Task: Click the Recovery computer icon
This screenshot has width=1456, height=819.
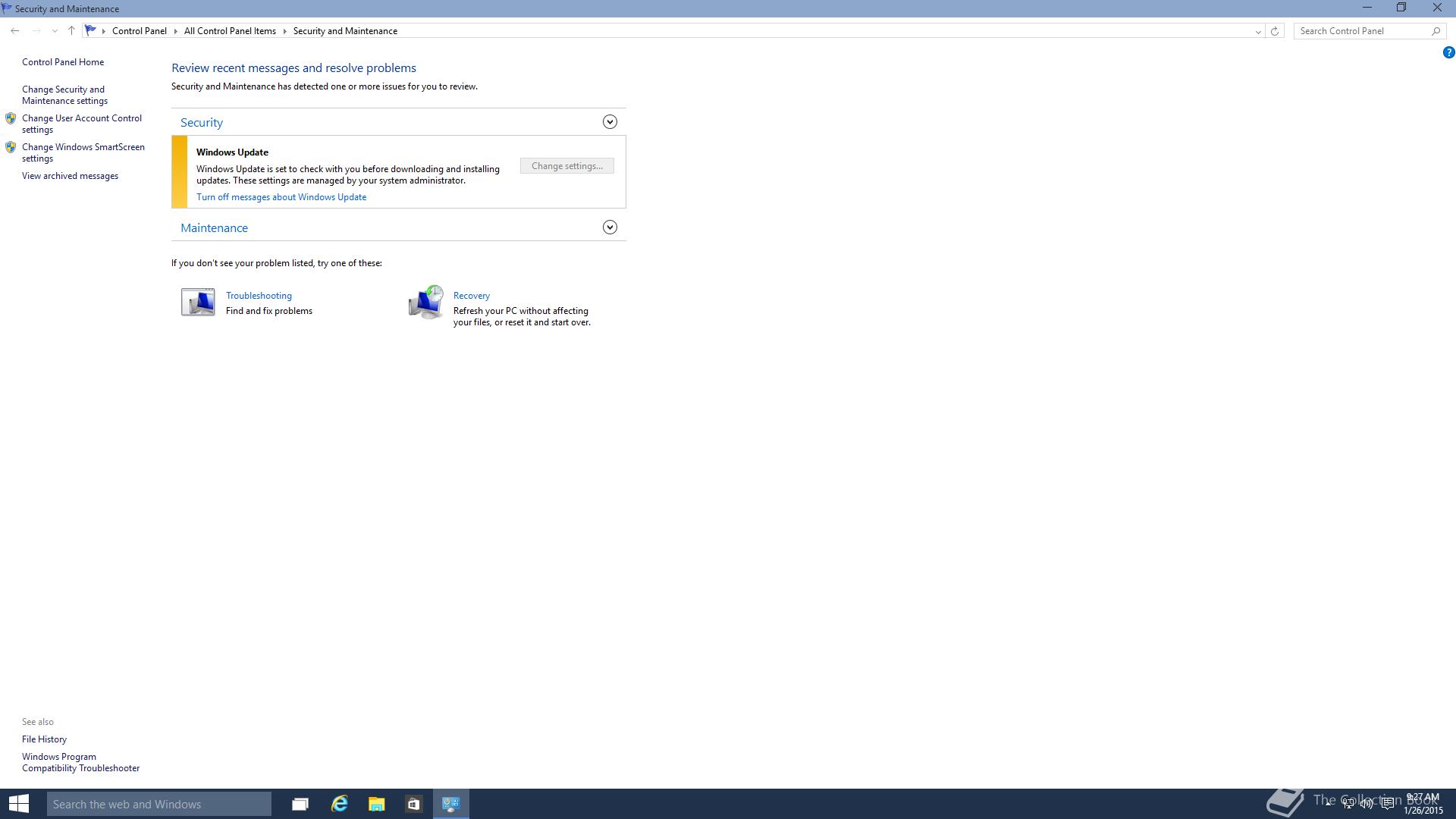Action: (x=425, y=302)
